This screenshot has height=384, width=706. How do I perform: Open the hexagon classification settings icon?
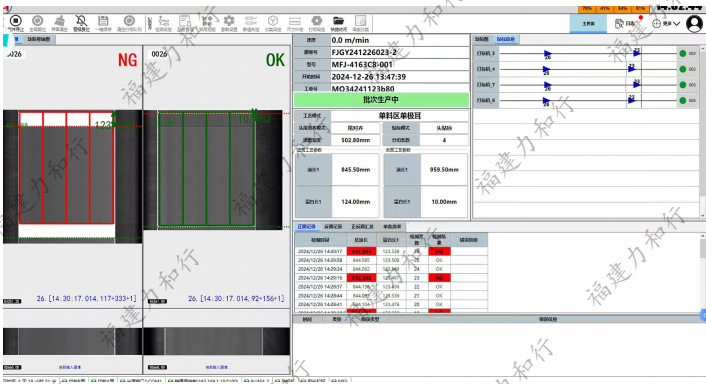pos(272,21)
